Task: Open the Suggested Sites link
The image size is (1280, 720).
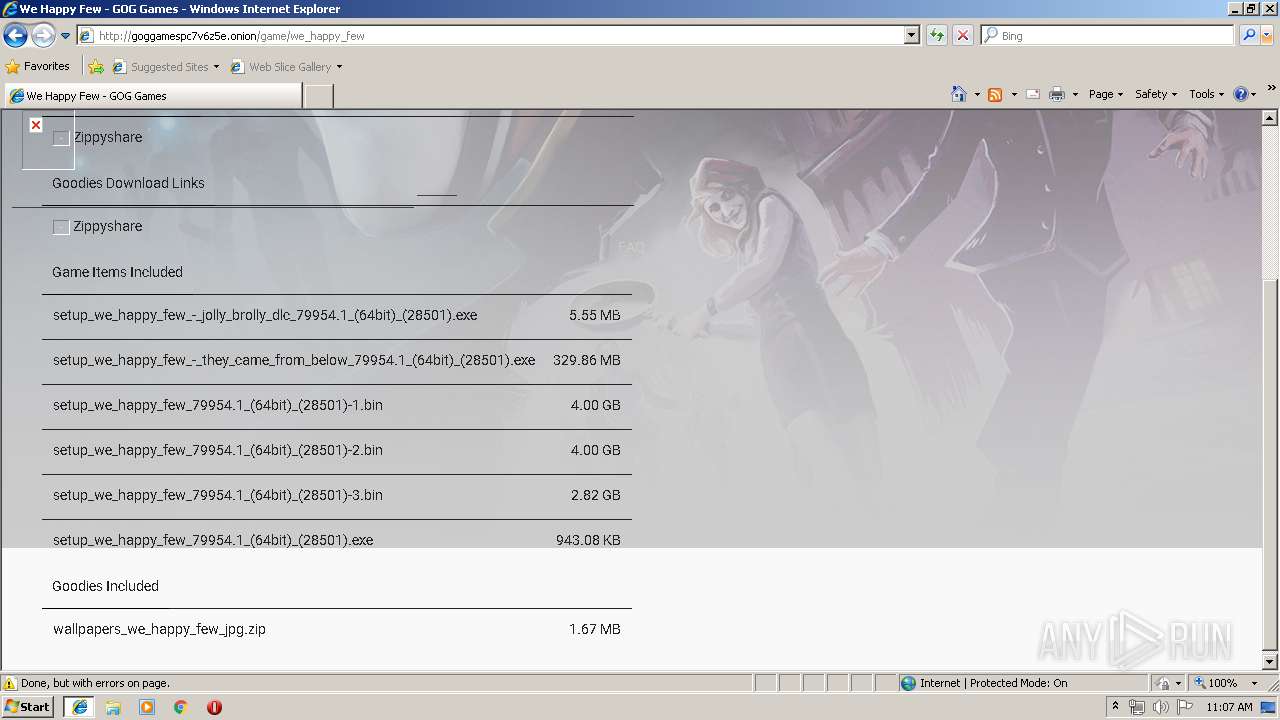Action: coord(165,67)
